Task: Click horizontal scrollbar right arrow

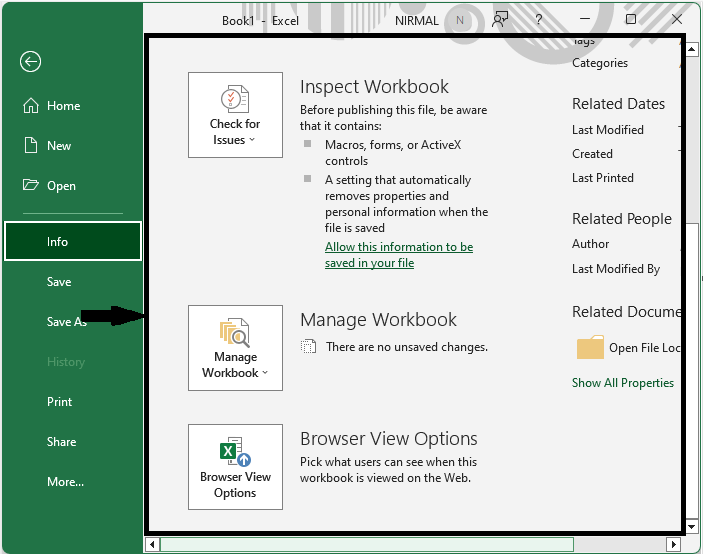Action: (673, 545)
